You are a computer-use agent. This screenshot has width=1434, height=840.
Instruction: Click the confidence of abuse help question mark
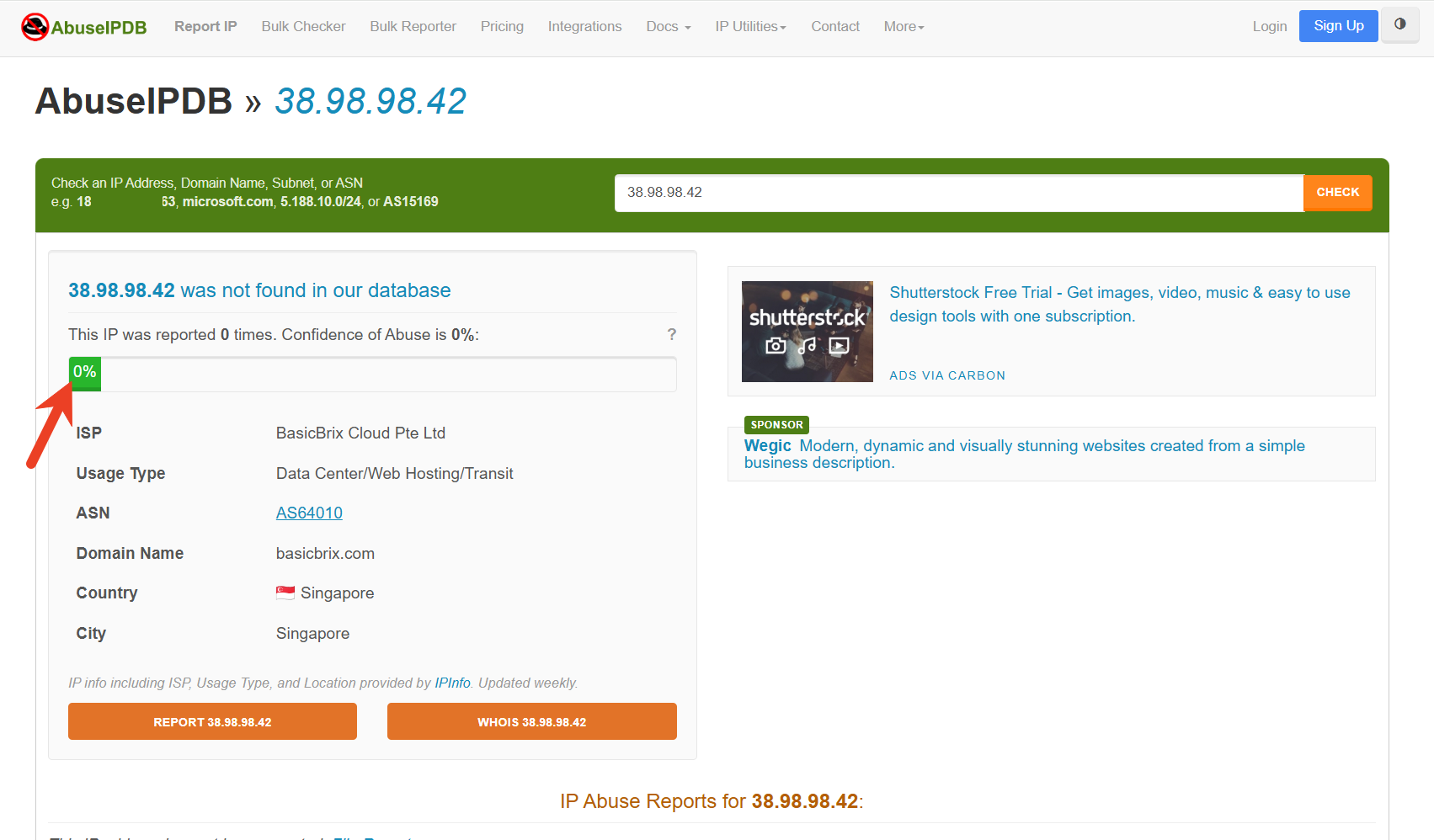coord(672,334)
